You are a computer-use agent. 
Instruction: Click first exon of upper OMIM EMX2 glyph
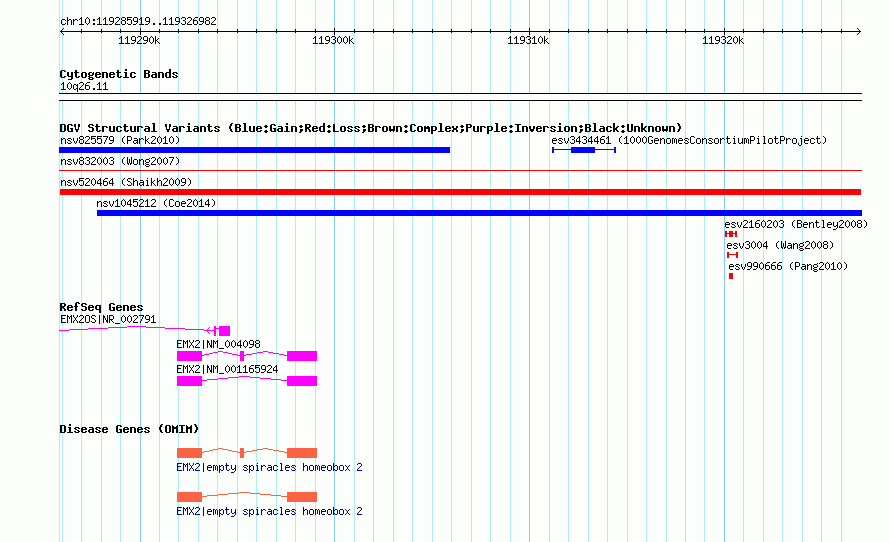click(189, 453)
